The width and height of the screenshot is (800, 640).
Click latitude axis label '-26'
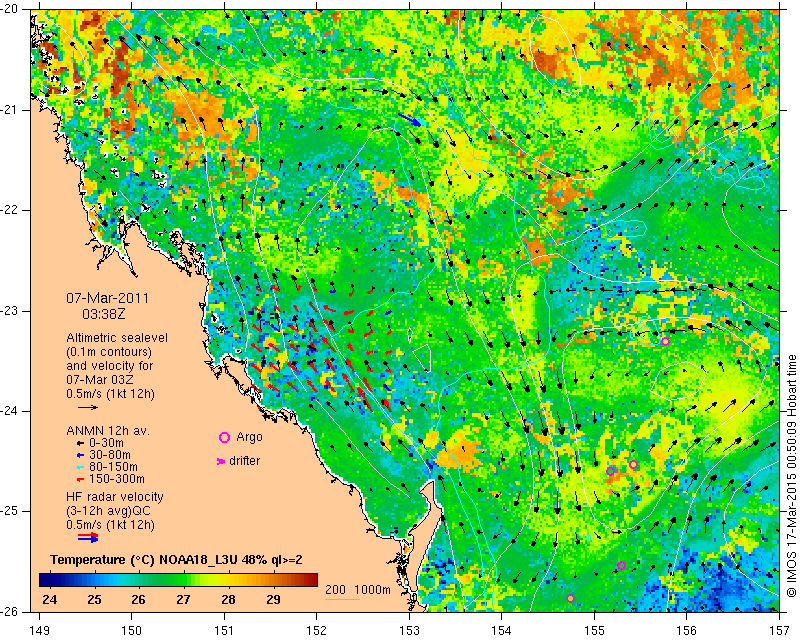(x=11, y=611)
